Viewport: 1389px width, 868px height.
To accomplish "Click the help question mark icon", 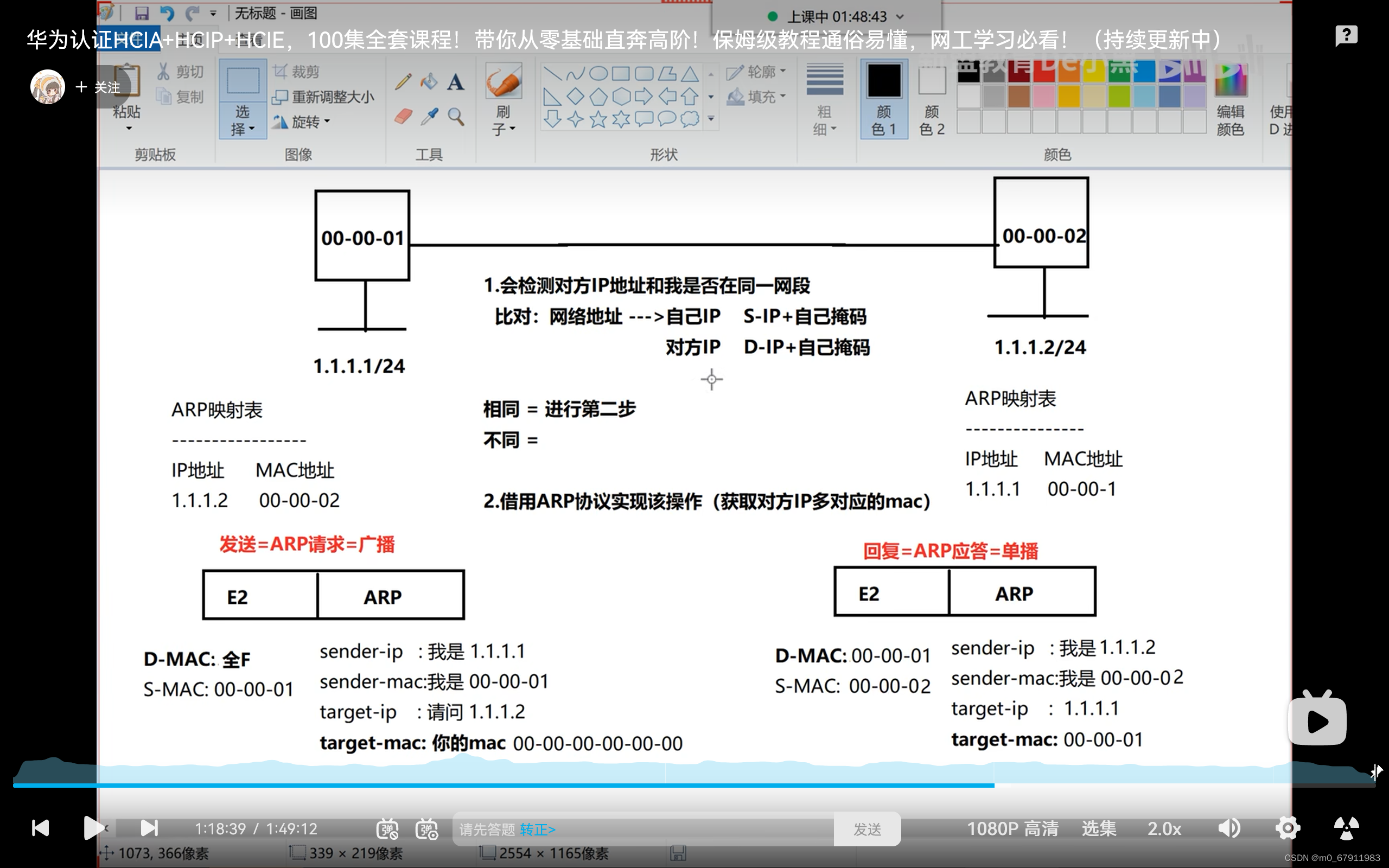I will pyautogui.click(x=1346, y=36).
